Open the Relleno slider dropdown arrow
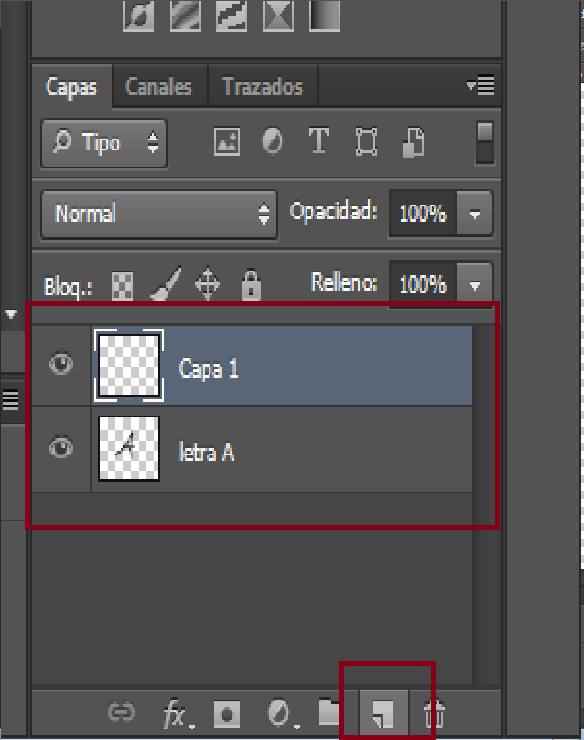This screenshot has height=740, width=584. [475, 284]
